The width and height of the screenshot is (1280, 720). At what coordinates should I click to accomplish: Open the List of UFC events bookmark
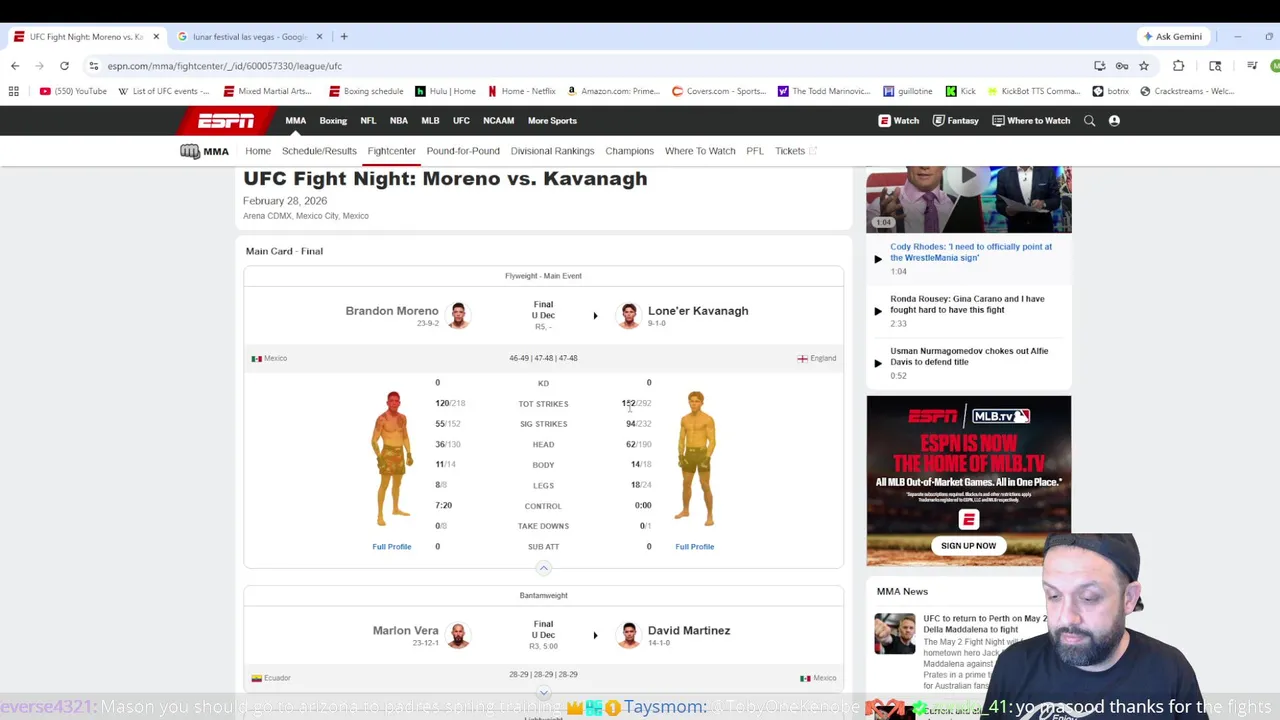164,91
